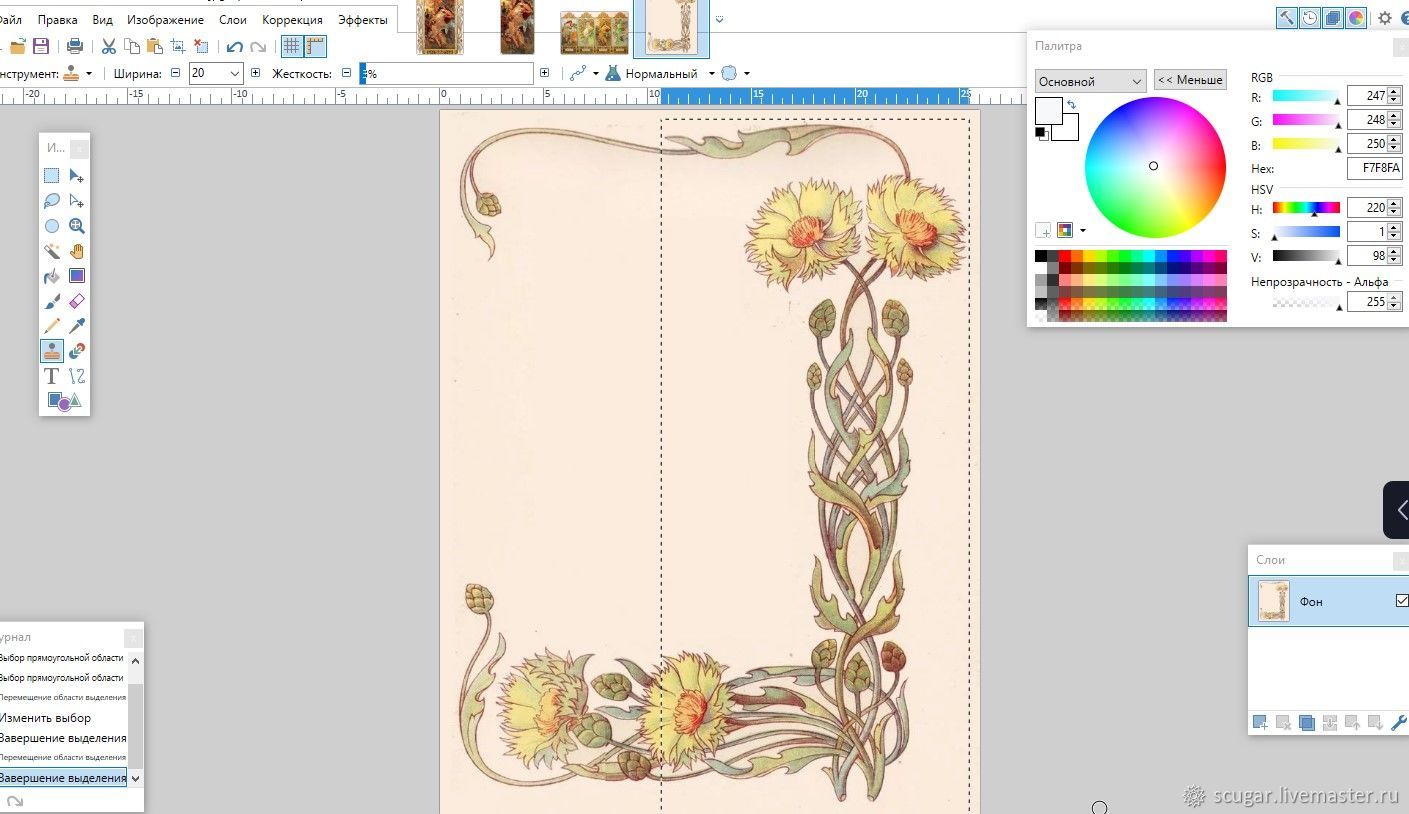Toggle the Colors window button
The height and width of the screenshot is (814, 1409).
tap(1357, 17)
